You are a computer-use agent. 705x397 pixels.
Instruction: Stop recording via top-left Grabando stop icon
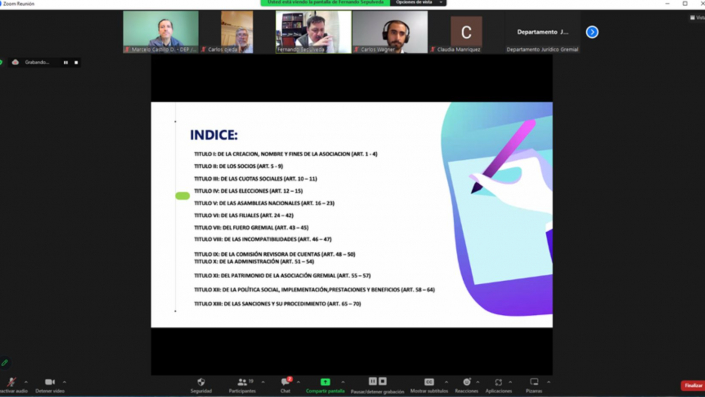point(76,62)
